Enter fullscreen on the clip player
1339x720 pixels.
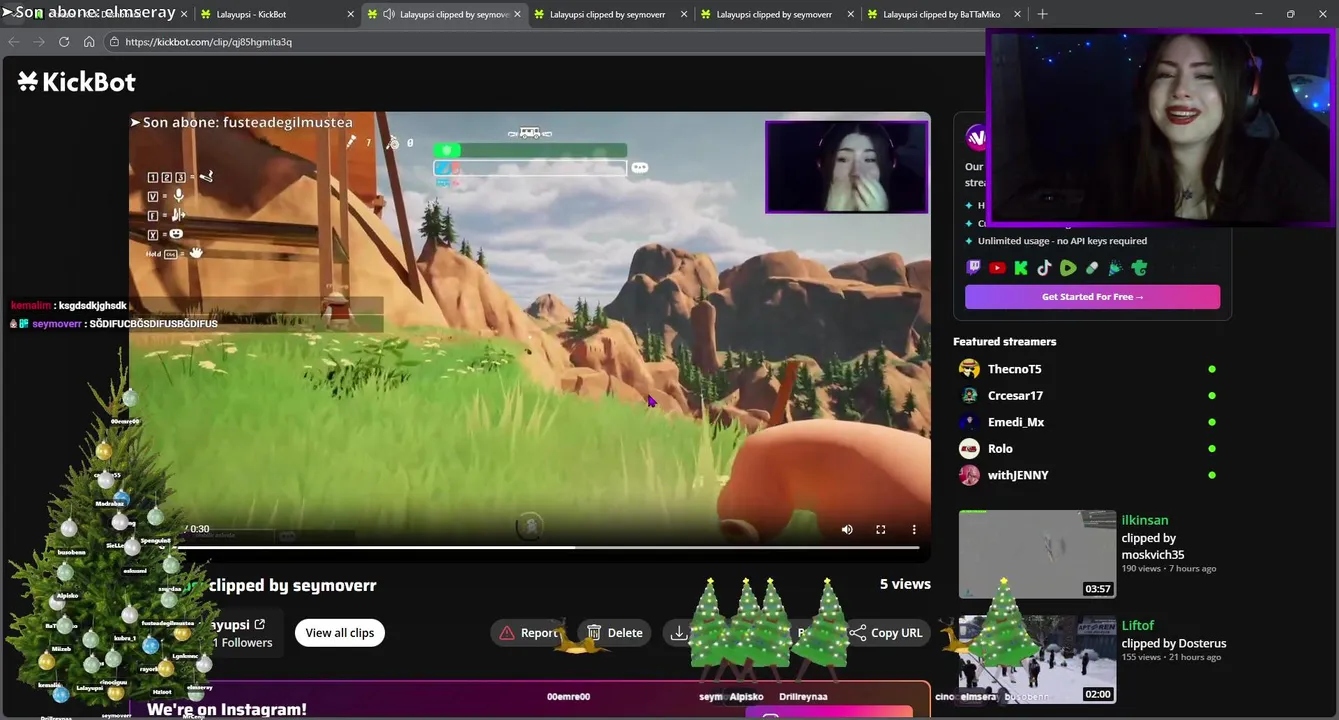[881, 529]
